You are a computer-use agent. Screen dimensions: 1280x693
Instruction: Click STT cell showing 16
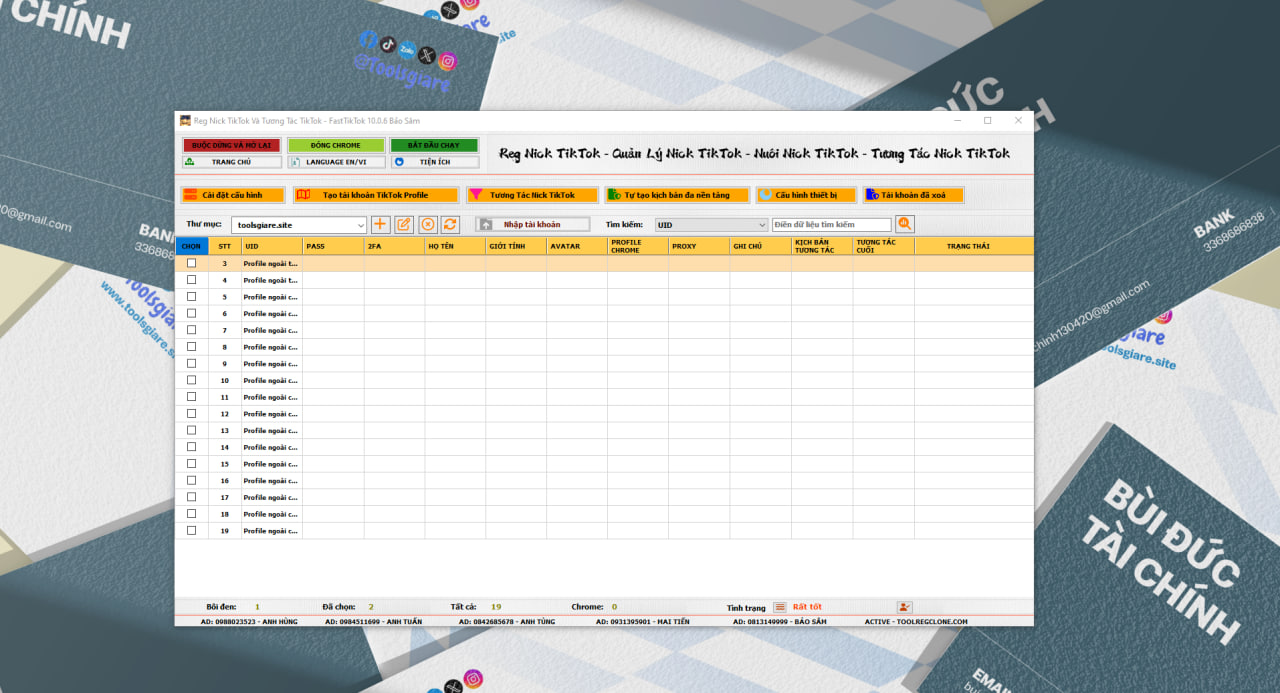pyautogui.click(x=225, y=481)
